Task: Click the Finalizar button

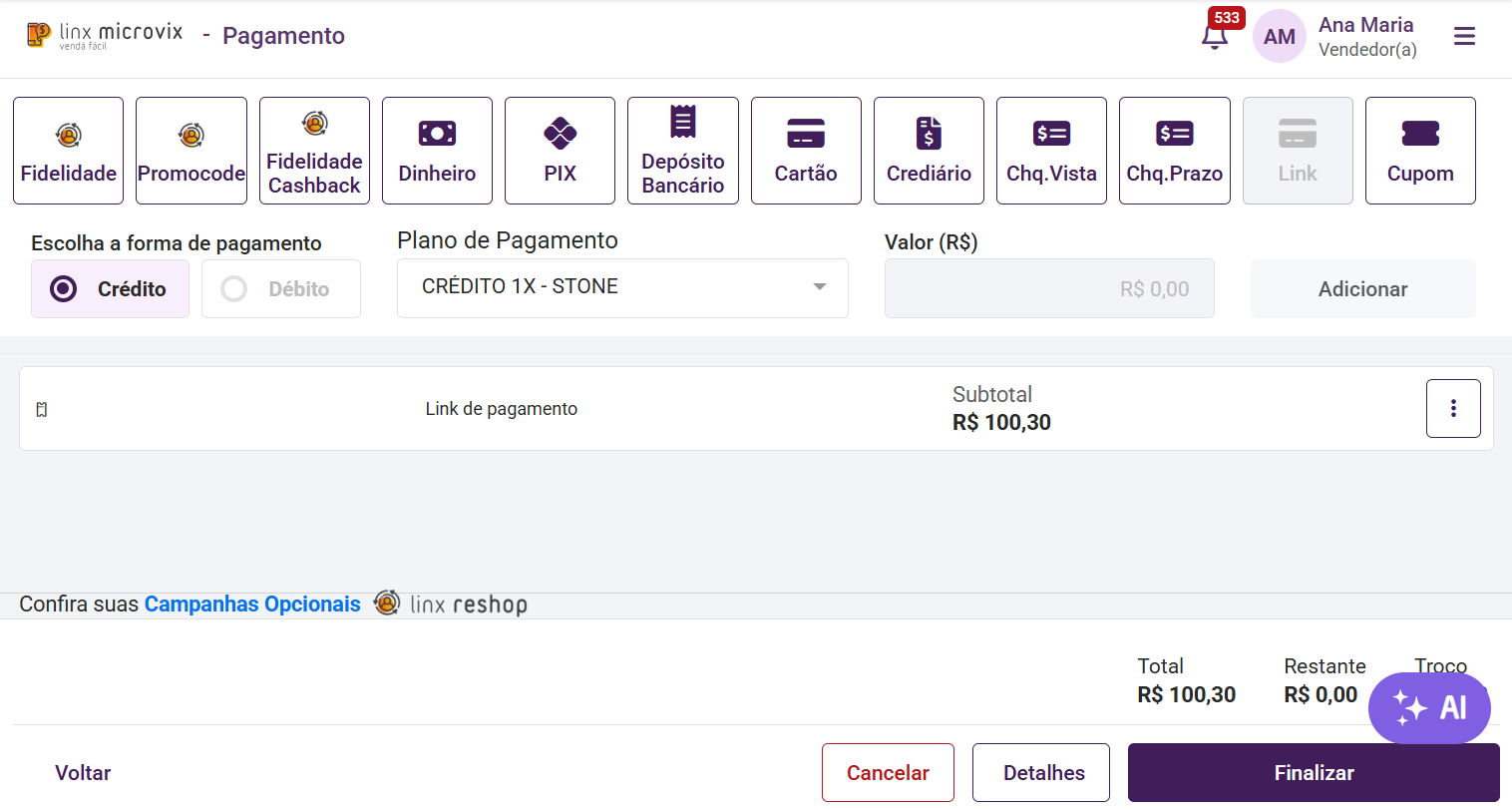Action: (1314, 773)
